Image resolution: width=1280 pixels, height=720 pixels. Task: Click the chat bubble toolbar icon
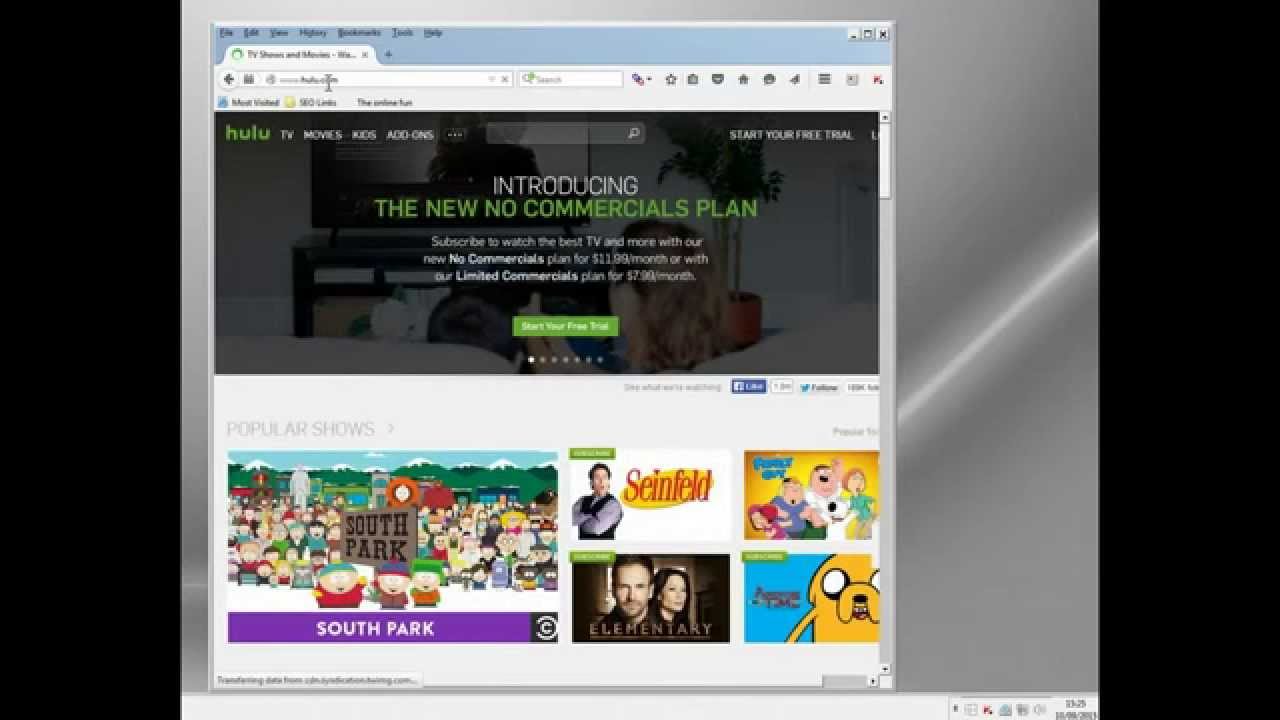769,79
